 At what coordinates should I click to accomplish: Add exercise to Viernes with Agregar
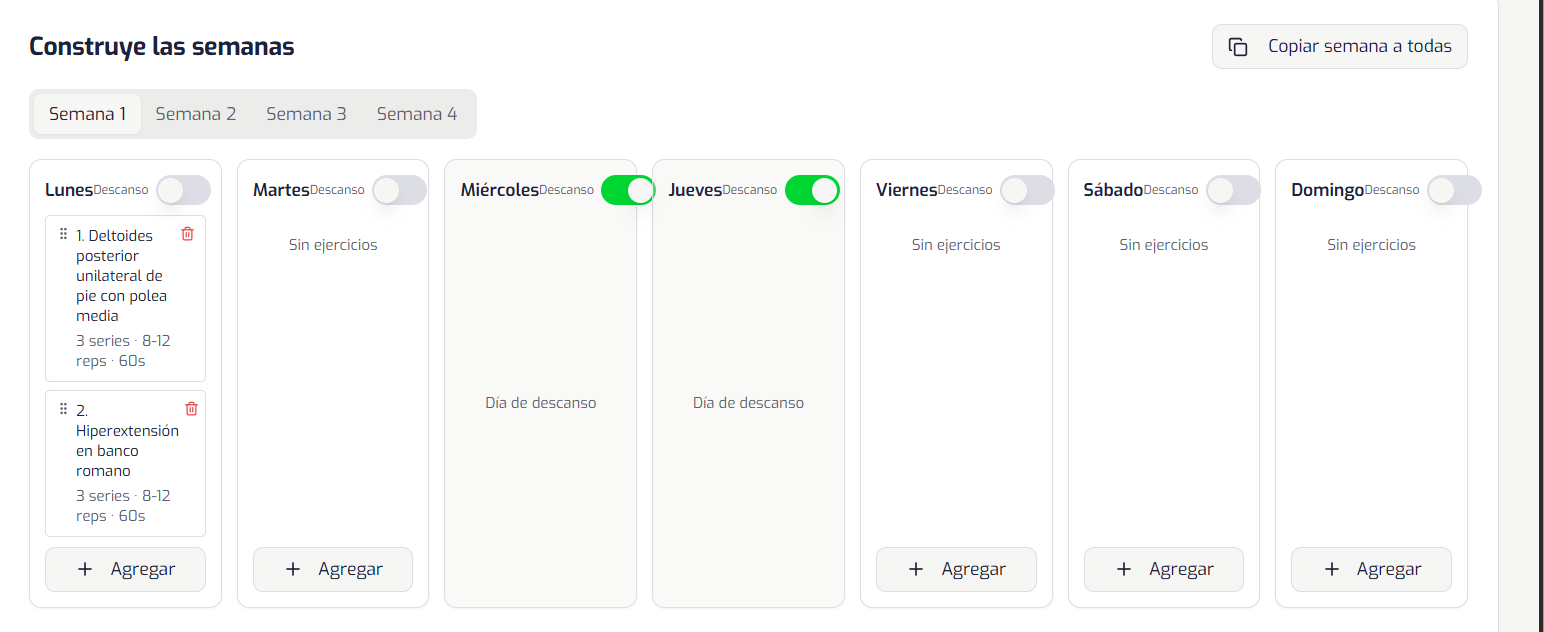[956, 569]
